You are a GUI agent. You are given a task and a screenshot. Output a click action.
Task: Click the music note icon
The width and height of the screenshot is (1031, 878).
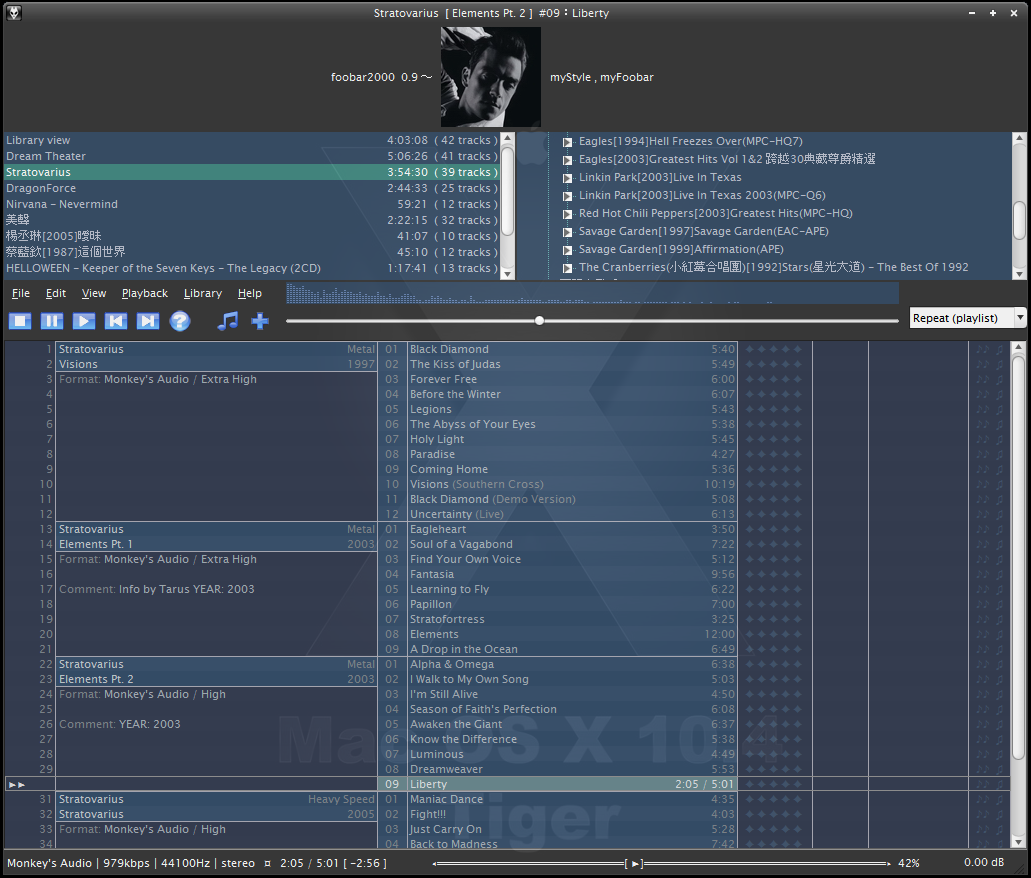click(228, 321)
